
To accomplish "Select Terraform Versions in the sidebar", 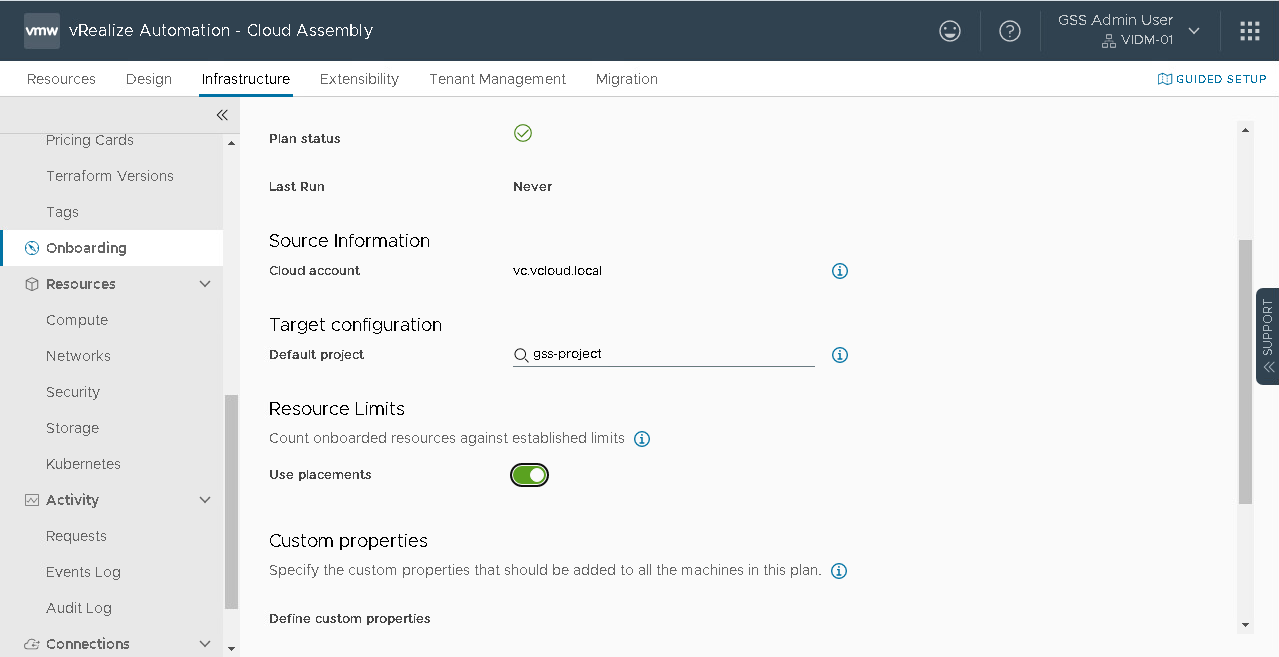I will 110,176.
